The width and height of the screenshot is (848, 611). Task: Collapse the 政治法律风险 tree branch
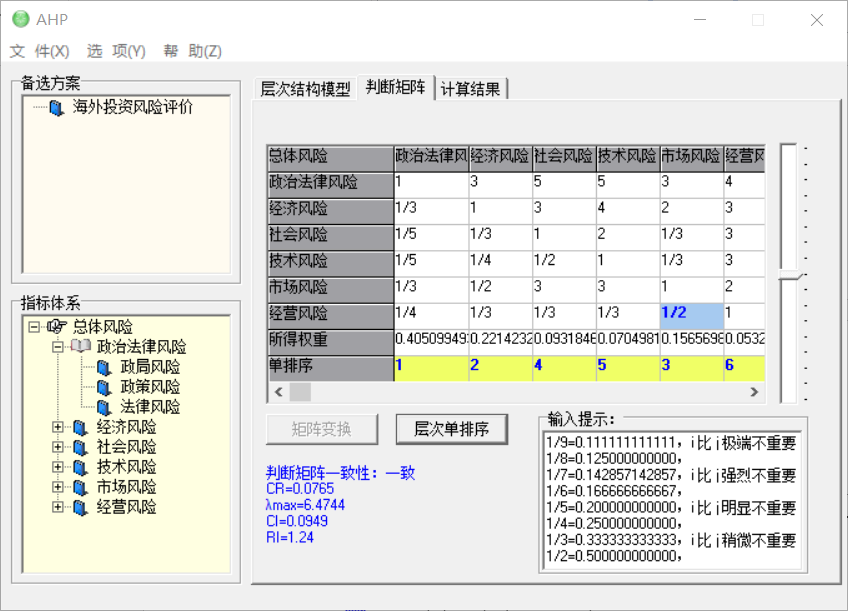click(58, 347)
